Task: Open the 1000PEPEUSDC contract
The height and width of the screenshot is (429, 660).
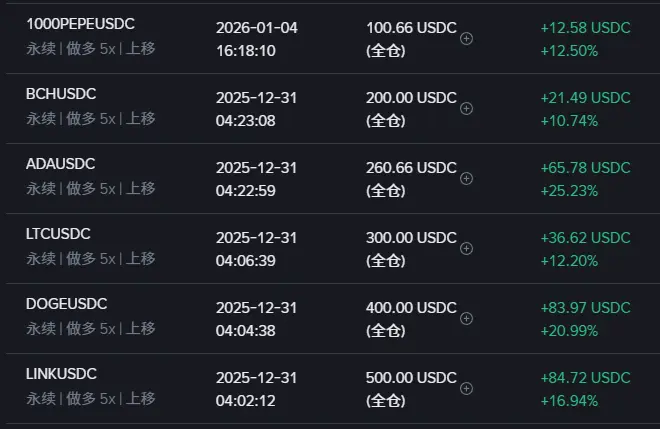Action: [80, 24]
